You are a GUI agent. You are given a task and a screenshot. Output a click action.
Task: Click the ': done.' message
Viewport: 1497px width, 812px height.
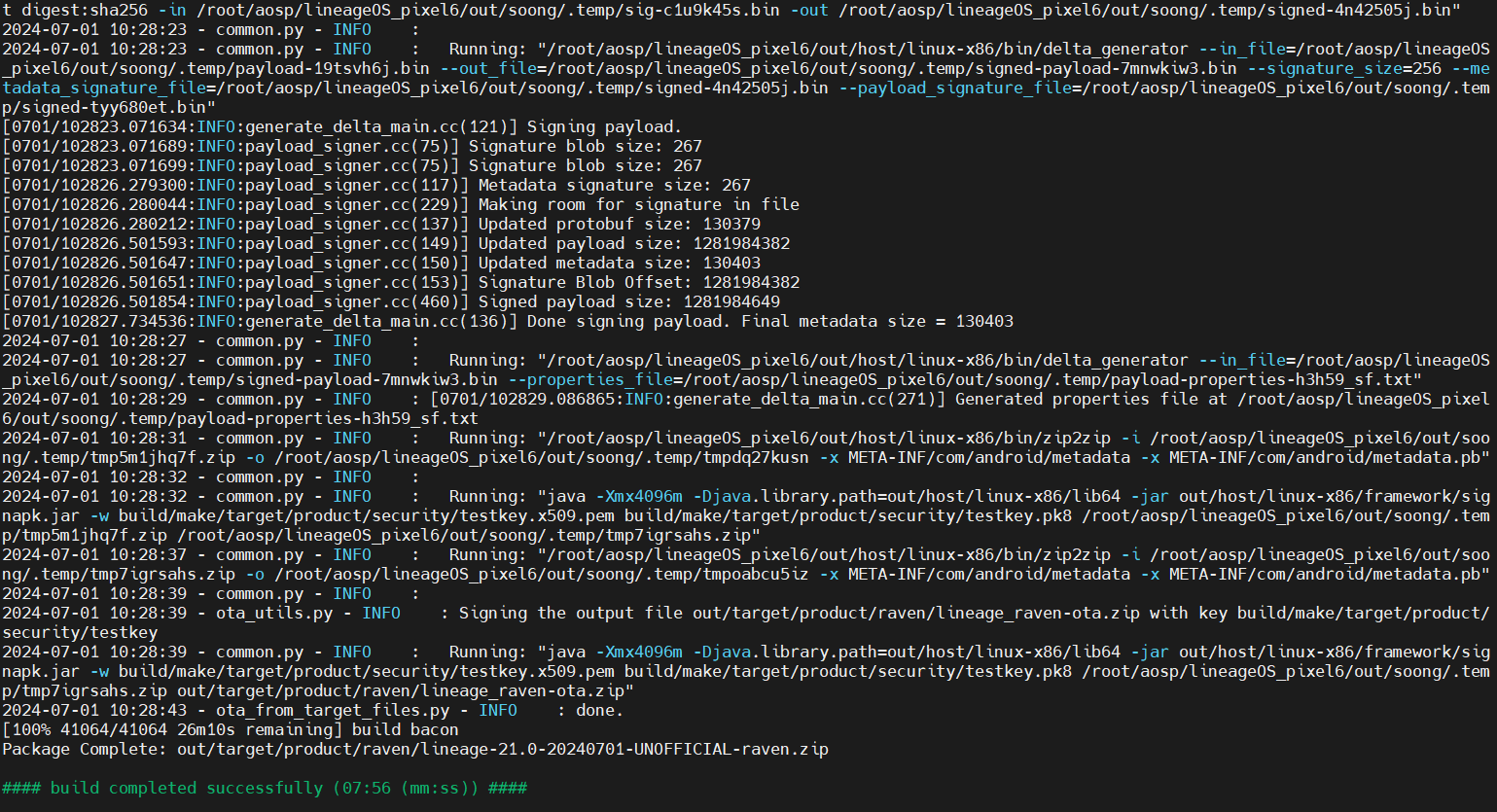pos(590,710)
